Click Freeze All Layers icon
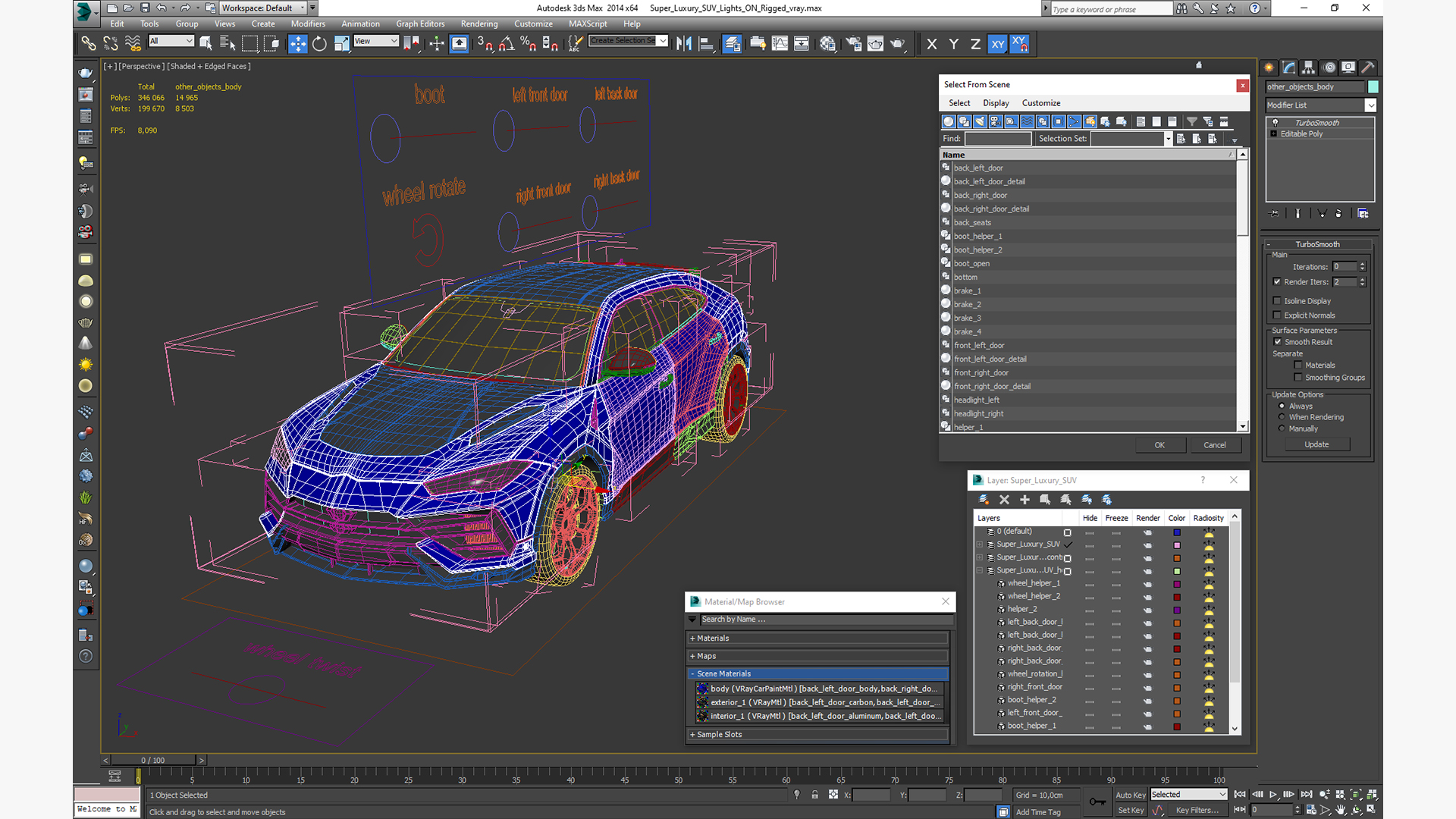The height and width of the screenshot is (819, 1456). pos(1106,500)
